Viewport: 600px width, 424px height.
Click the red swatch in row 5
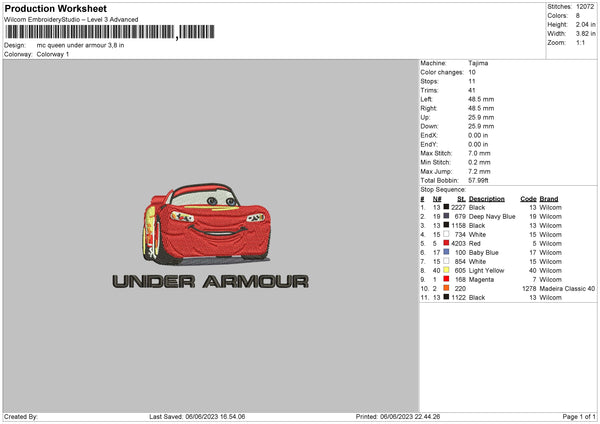tap(446, 243)
